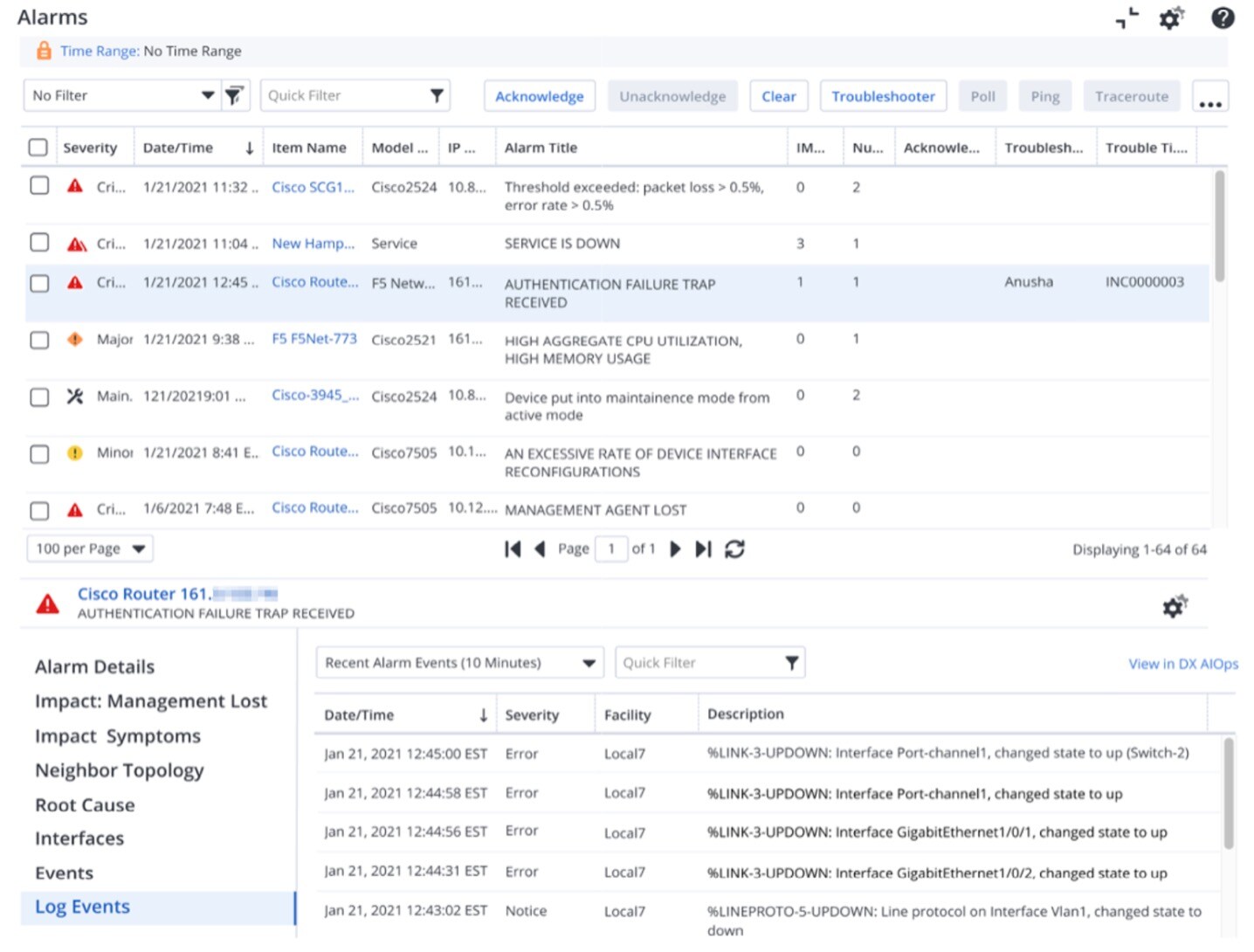Select the MANAGEMENT AGENT LOST alarm checkbox
The height and width of the screenshot is (952, 1254).
pyautogui.click(x=39, y=510)
